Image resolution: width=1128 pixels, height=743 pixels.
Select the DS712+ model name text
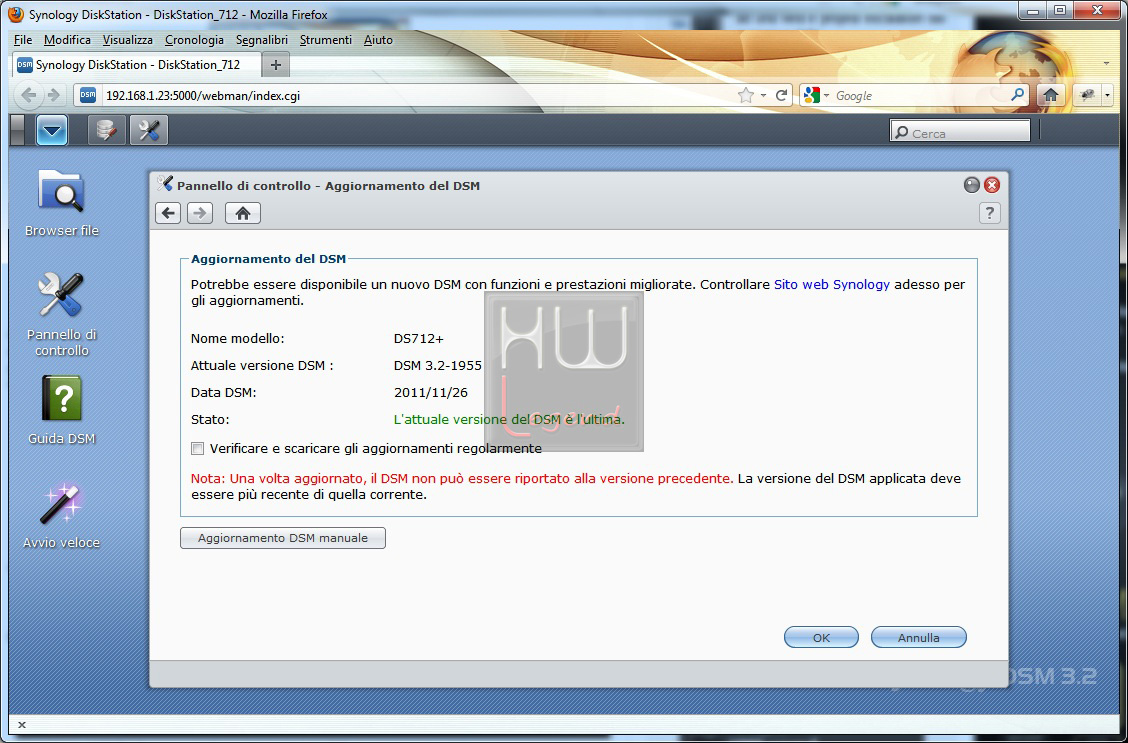pyautogui.click(x=419, y=339)
